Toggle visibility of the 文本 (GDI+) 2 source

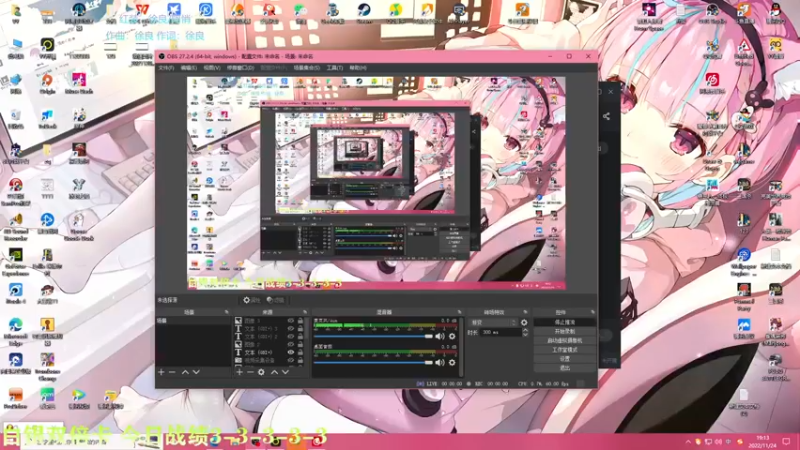pyautogui.click(x=291, y=337)
